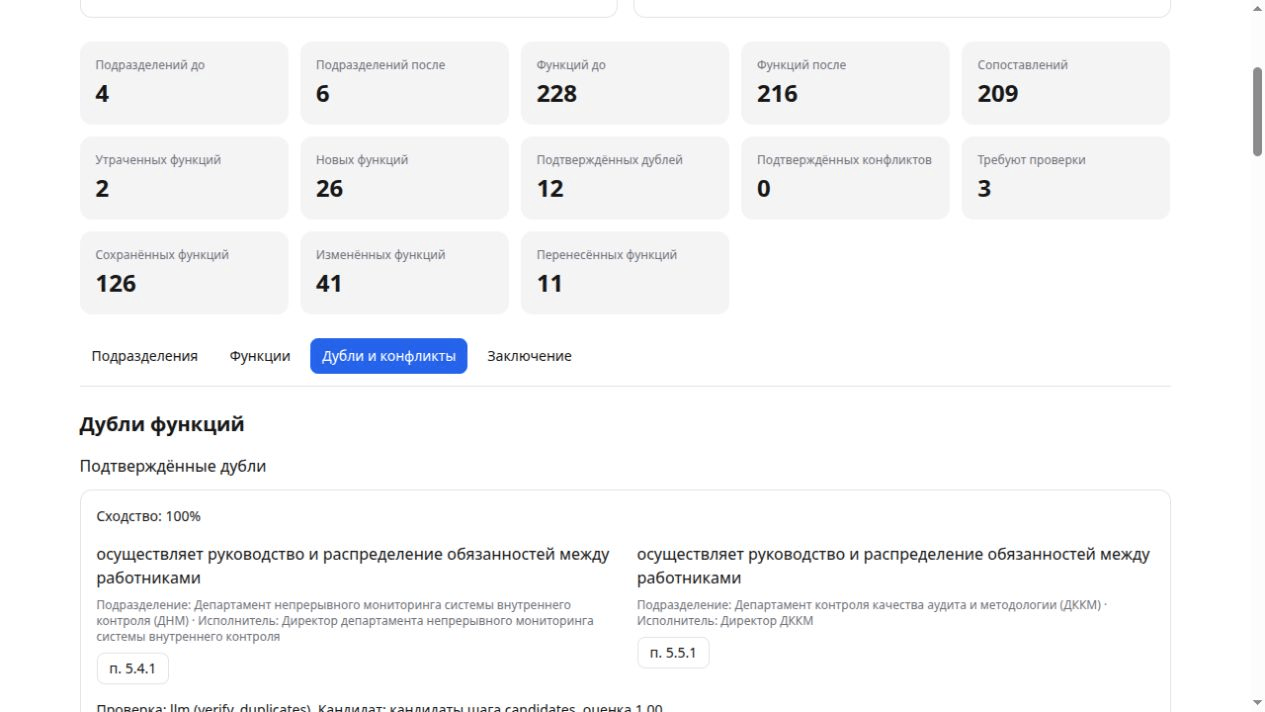Screen dimensions: 1265x712
Task: Click the Перенесённых функций 11 card
Action: (x=625, y=273)
